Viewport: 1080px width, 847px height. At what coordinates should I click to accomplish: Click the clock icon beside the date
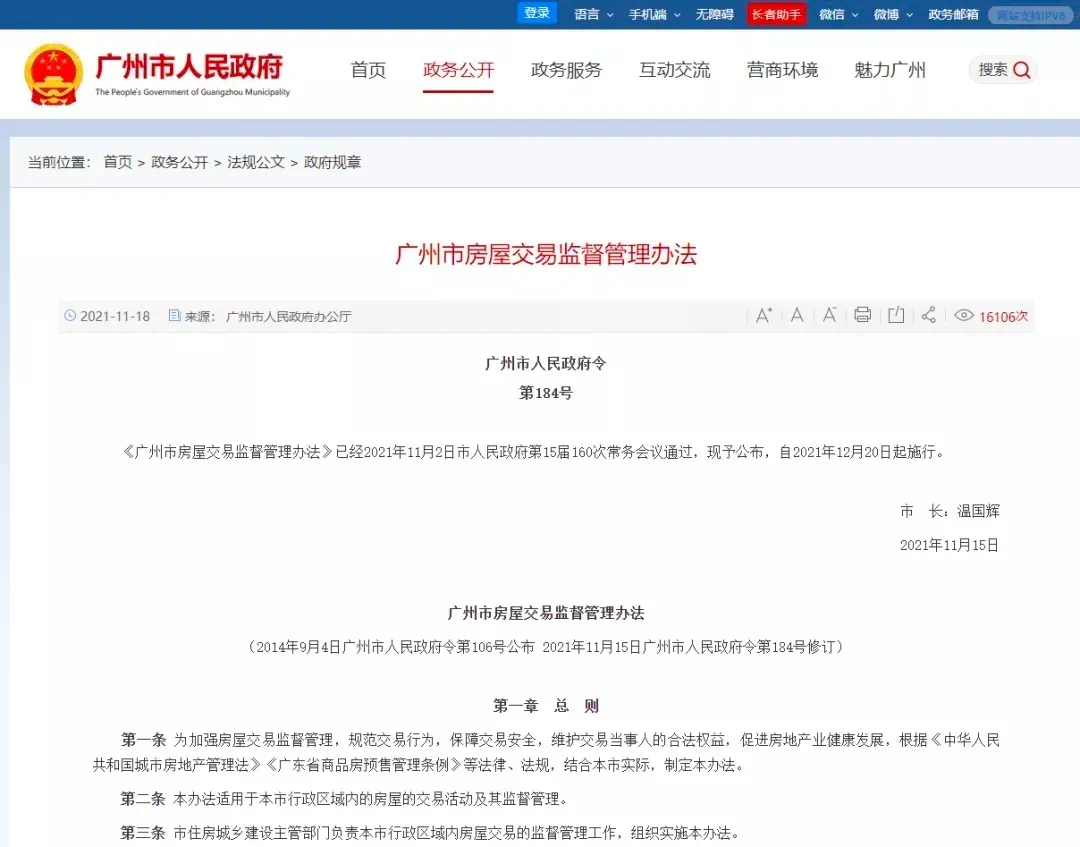pyautogui.click(x=70, y=315)
